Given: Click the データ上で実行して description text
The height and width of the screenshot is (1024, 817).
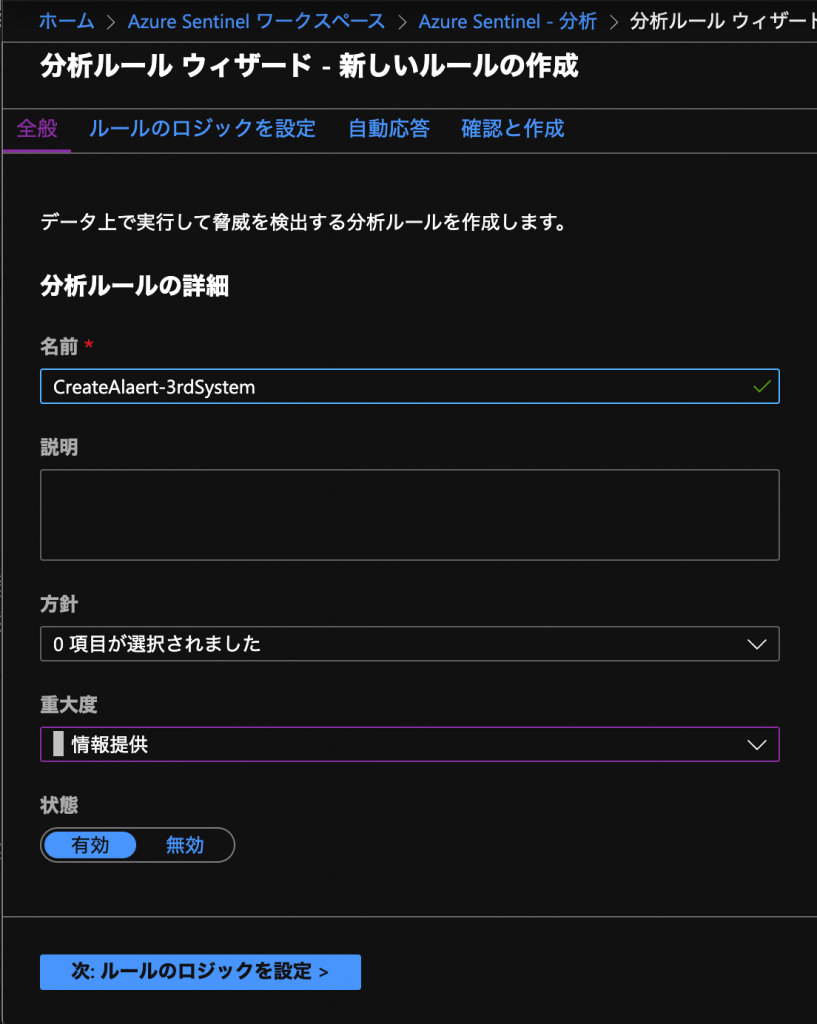Looking at the screenshot, I should [304, 222].
